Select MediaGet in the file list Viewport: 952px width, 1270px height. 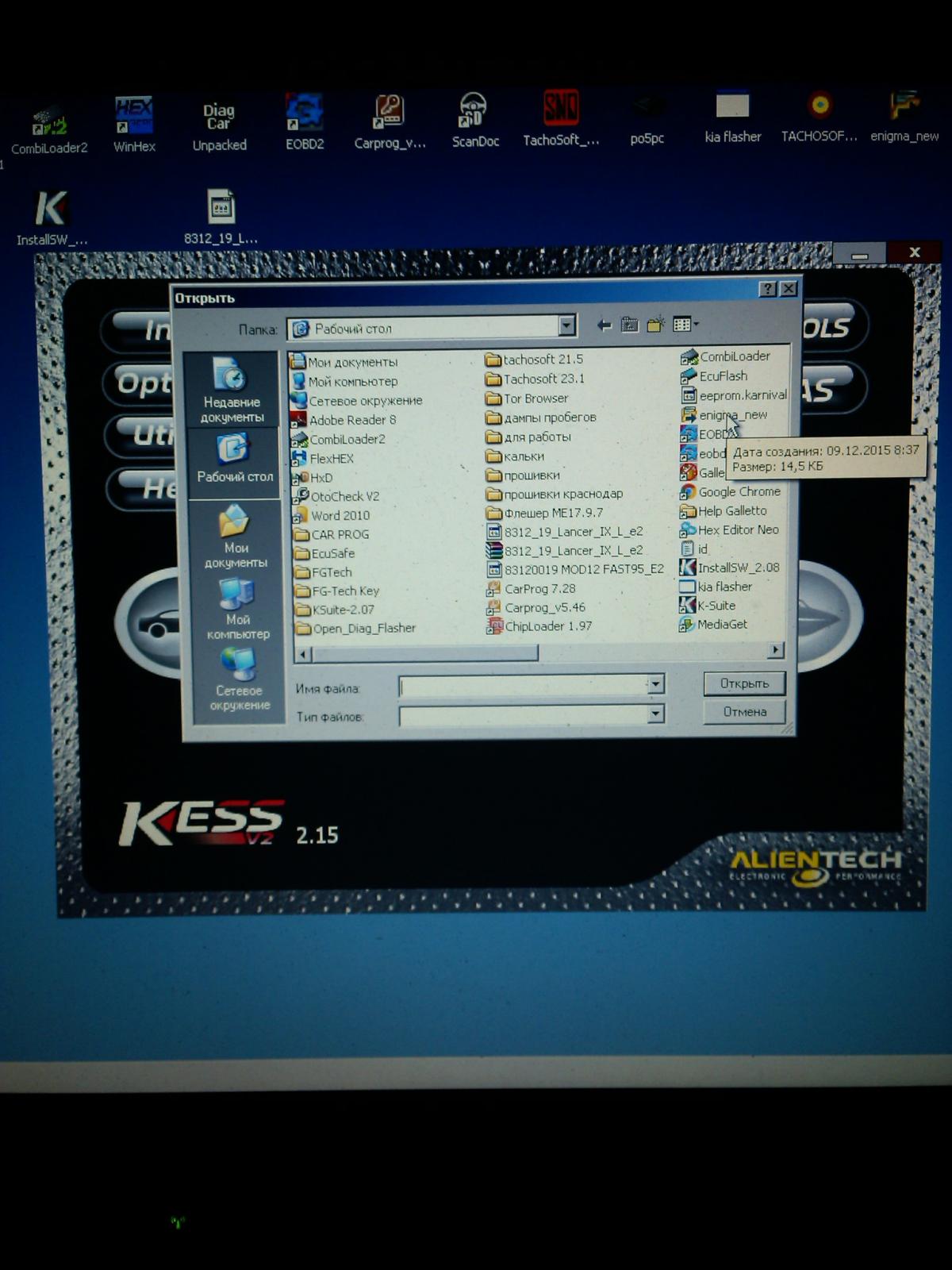713,625
